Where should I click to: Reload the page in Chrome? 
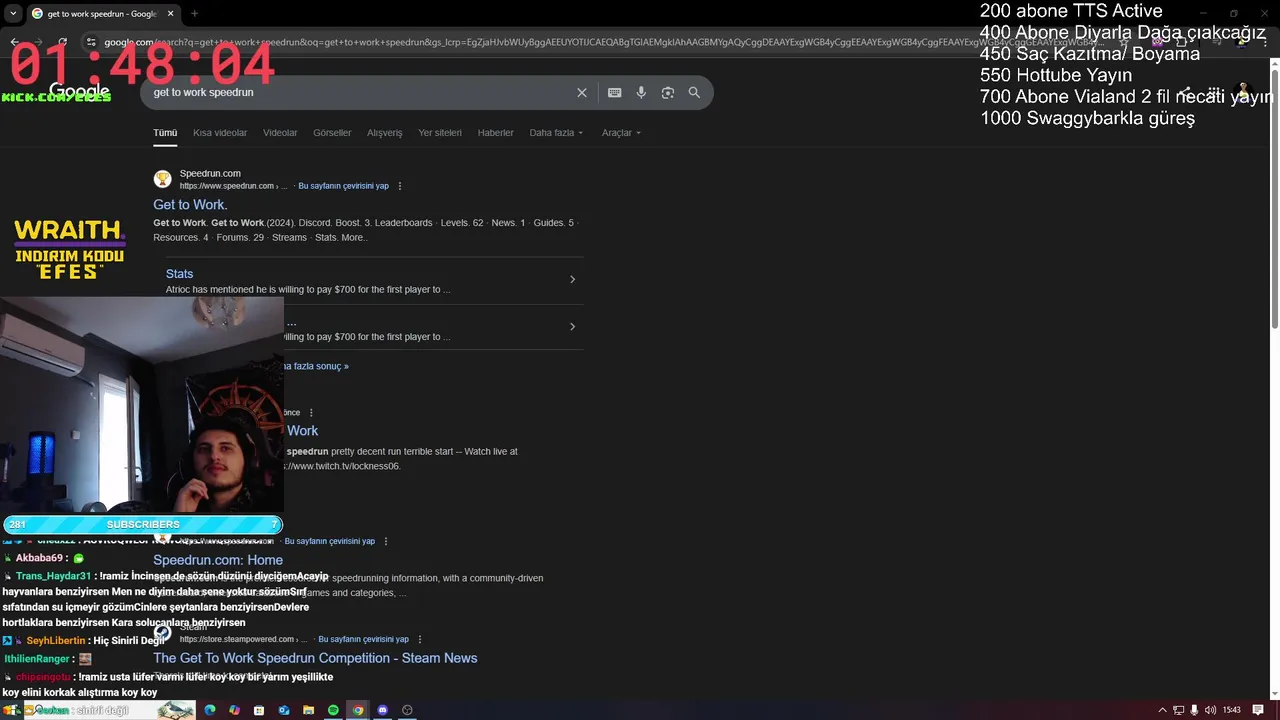pyautogui.click(x=62, y=42)
